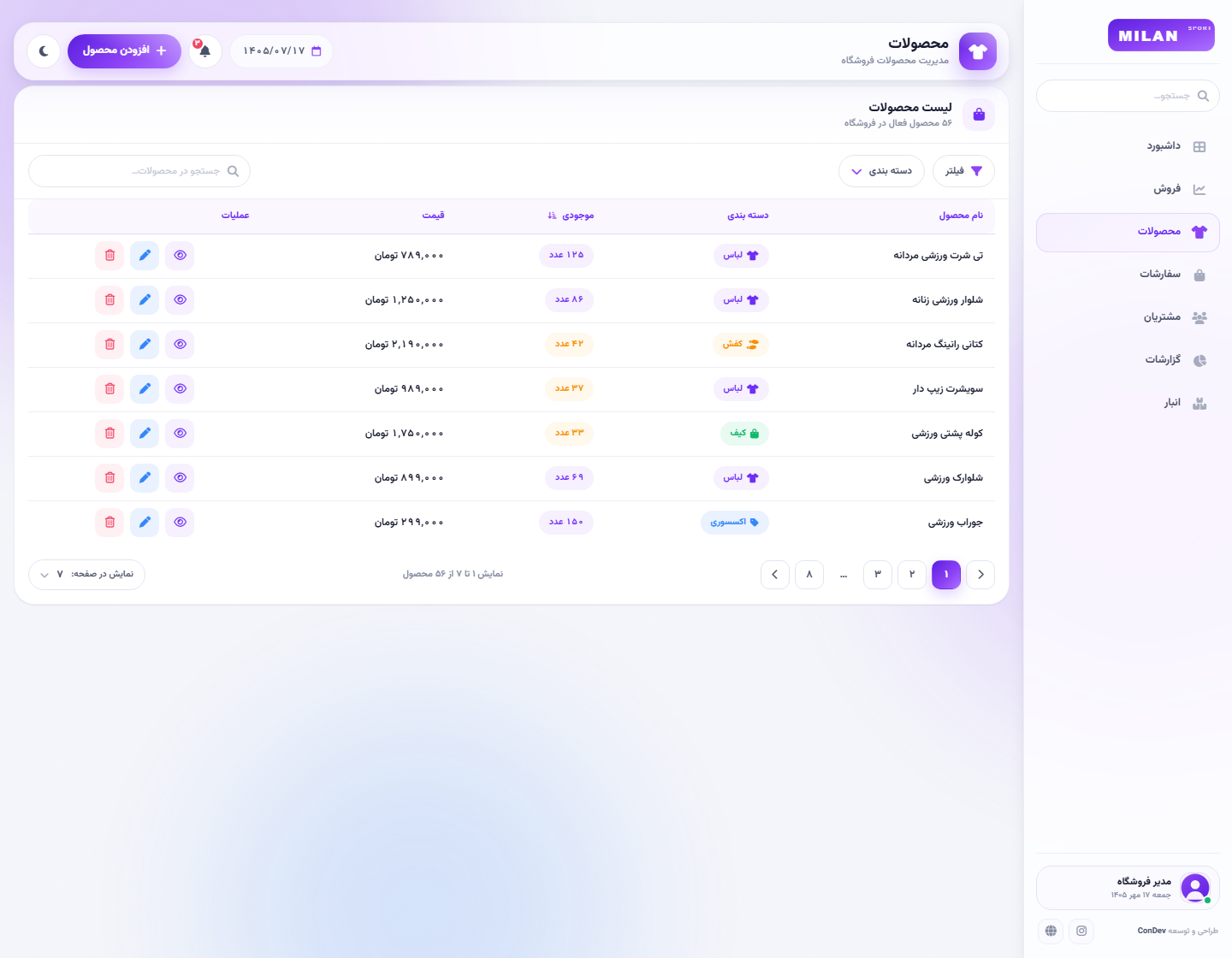This screenshot has height=958, width=1232.
Task: Click the left-pointing pagination arrow
Action: coord(775,575)
